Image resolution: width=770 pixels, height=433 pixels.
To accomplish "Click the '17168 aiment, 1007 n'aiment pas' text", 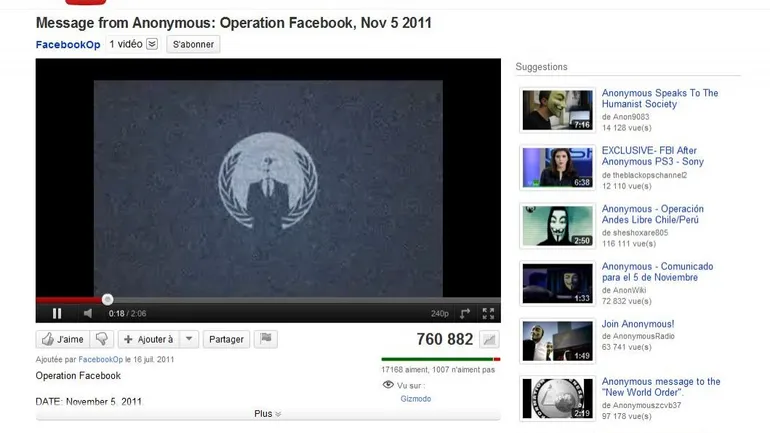I will coord(438,370).
